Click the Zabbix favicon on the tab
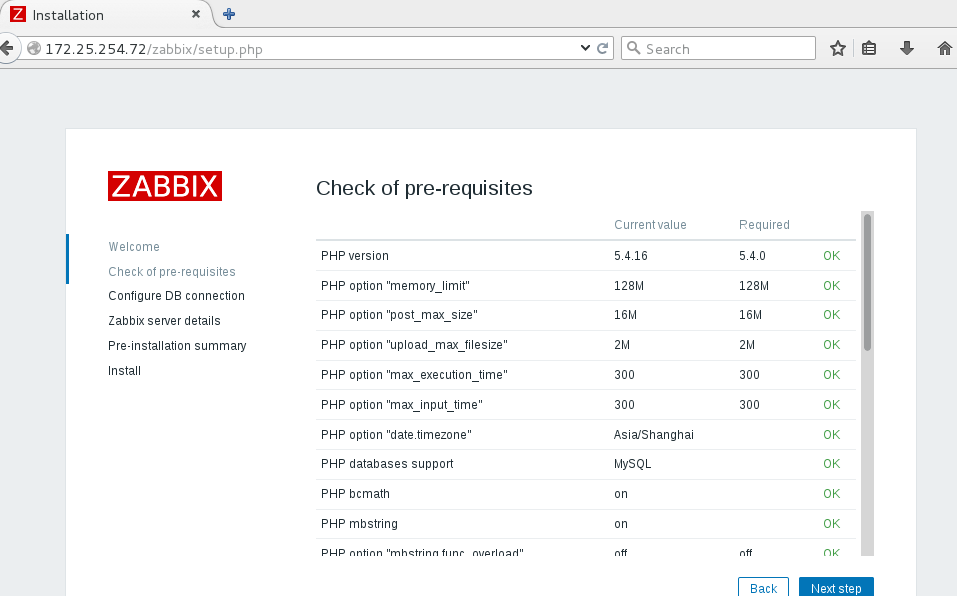The height and width of the screenshot is (596, 957). coord(18,14)
